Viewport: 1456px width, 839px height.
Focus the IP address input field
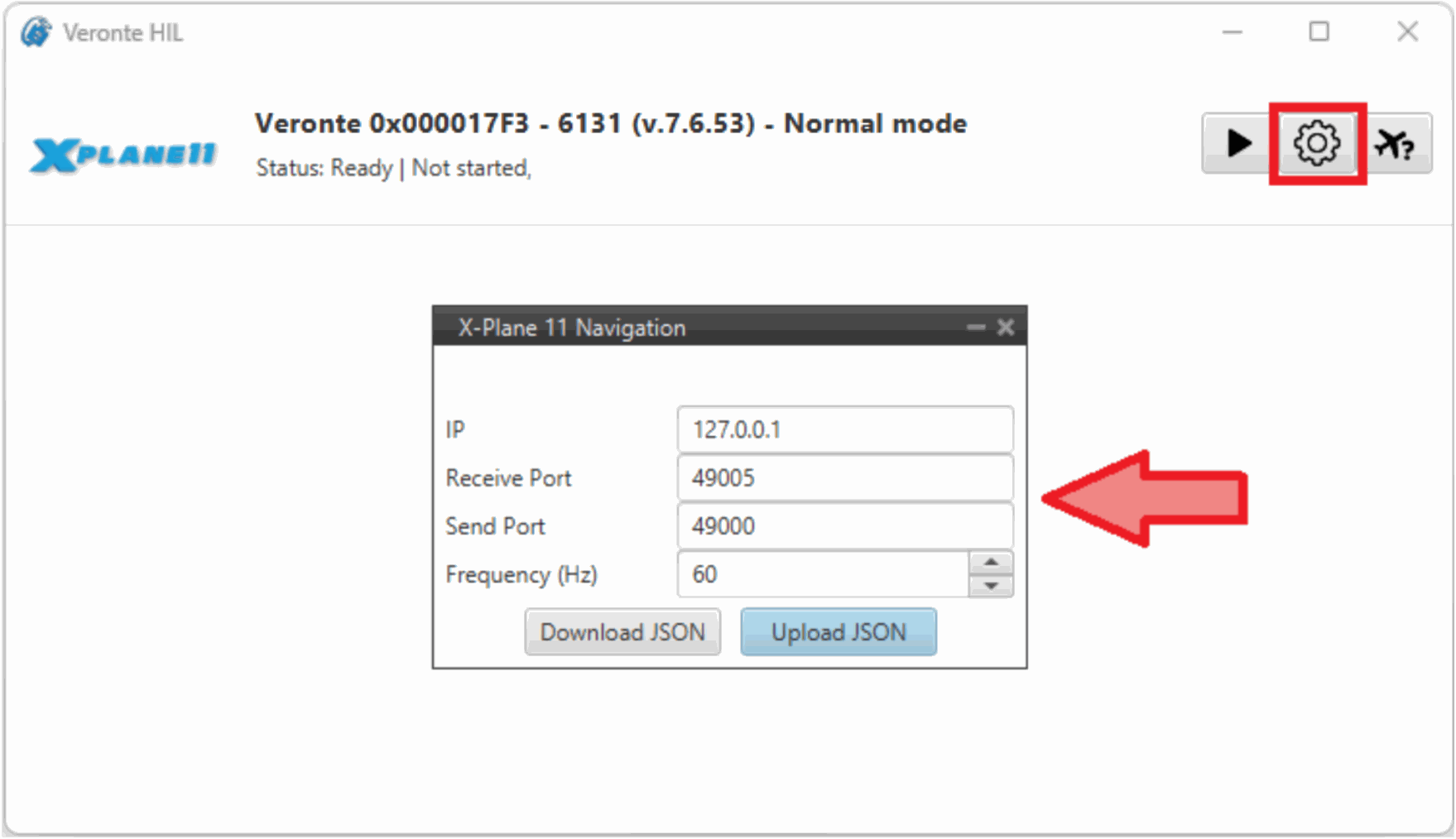tap(844, 429)
